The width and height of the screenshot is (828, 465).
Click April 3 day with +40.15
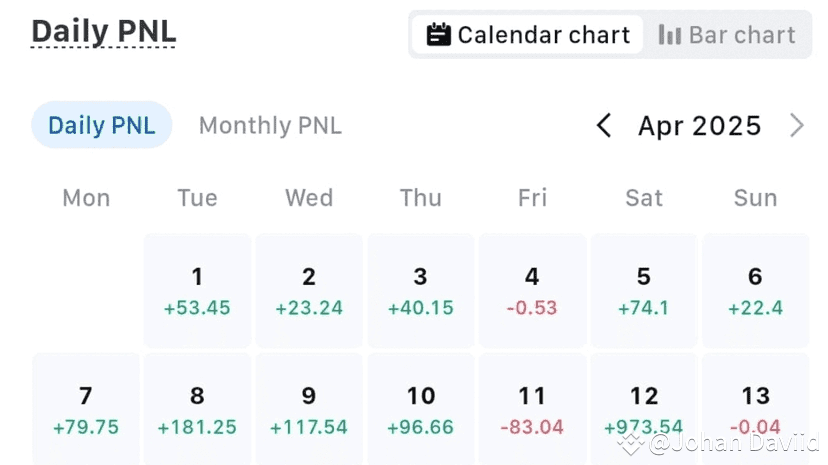coord(421,290)
